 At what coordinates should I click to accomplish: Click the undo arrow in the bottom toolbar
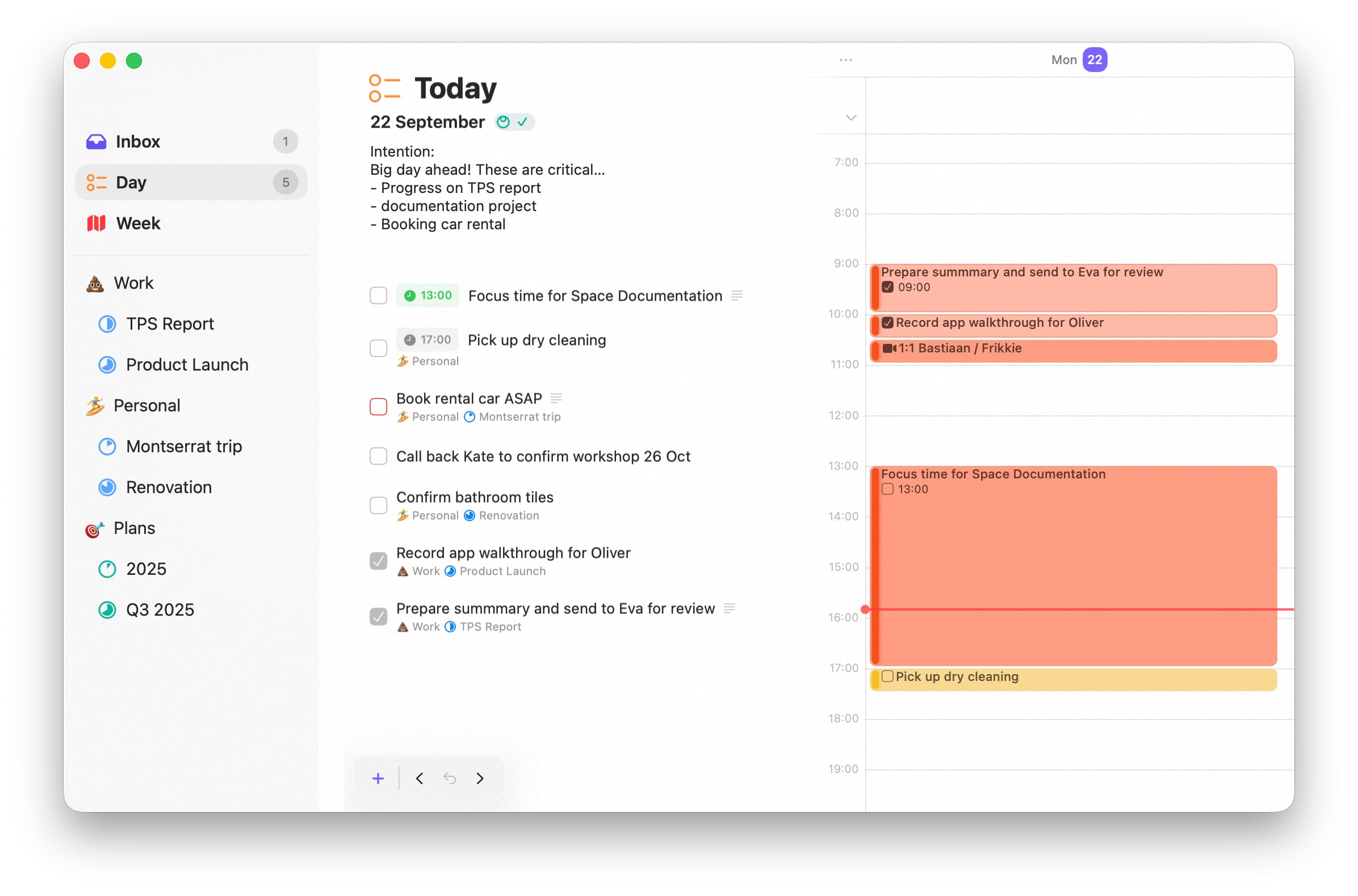click(x=450, y=778)
